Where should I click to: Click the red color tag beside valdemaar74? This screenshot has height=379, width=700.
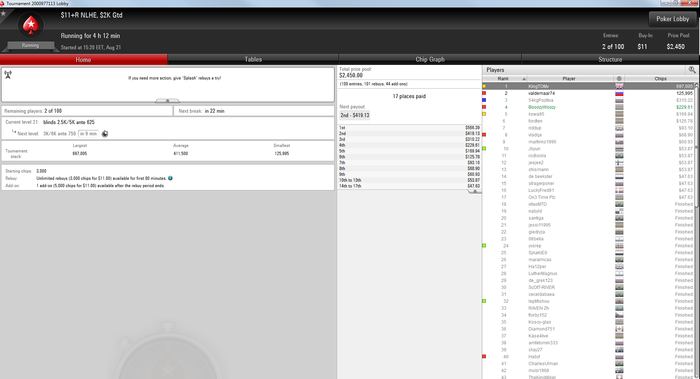(484, 93)
